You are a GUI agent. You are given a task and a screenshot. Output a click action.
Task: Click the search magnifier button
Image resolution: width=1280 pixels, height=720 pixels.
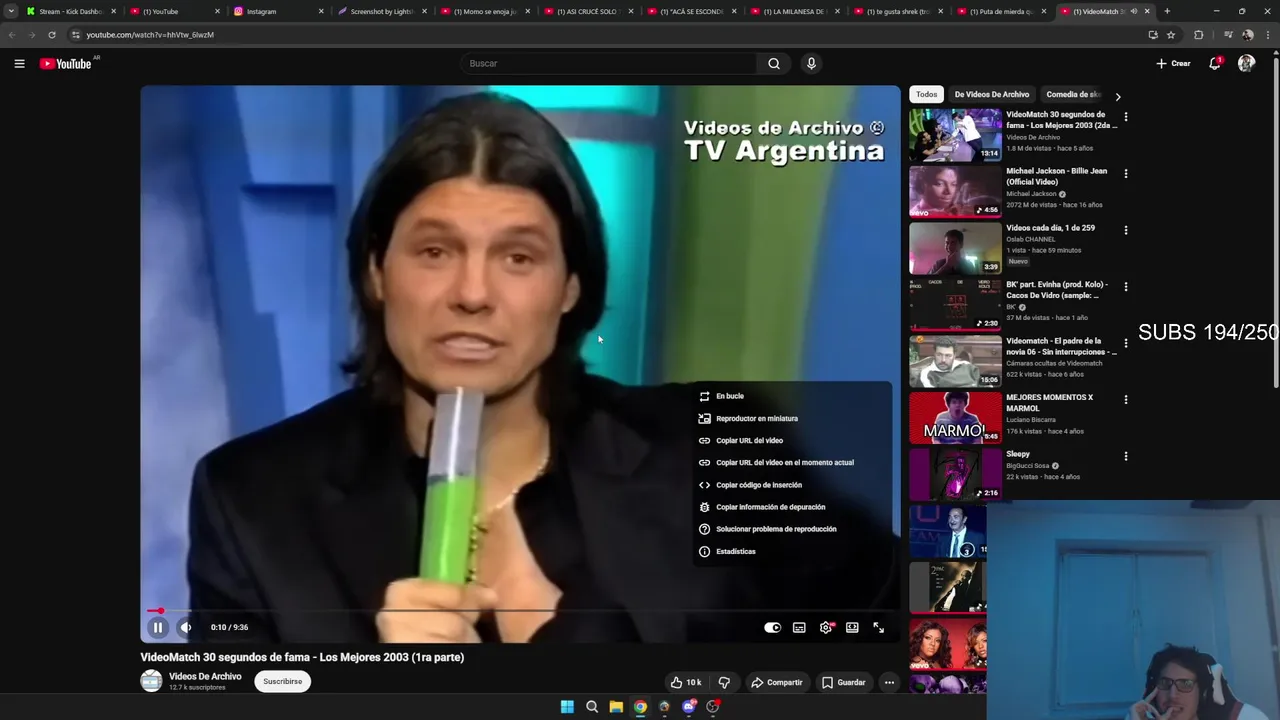[x=774, y=63]
